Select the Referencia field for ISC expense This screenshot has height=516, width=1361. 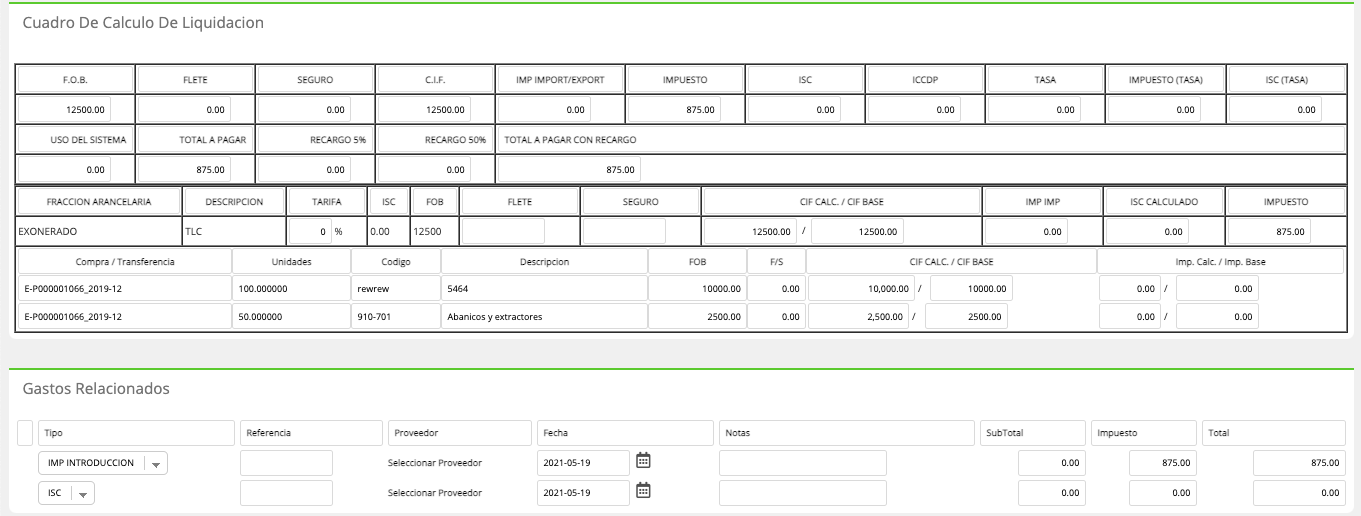pyautogui.click(x=286, y=493)
